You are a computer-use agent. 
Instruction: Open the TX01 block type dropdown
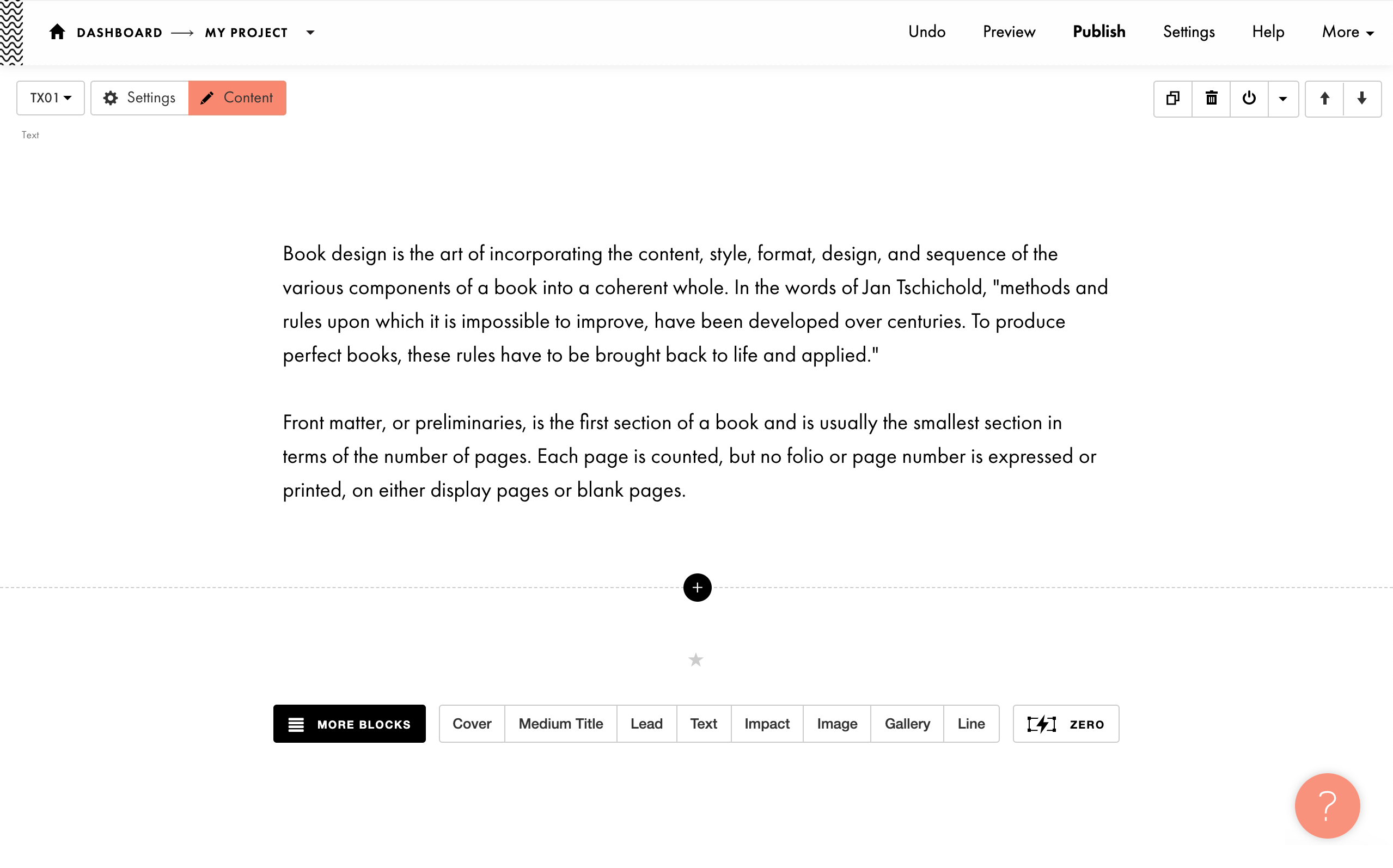tap(50, 97)
